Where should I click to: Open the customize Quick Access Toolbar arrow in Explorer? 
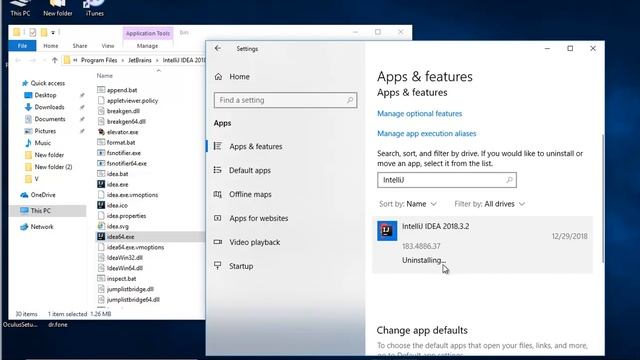coord(53,32)
